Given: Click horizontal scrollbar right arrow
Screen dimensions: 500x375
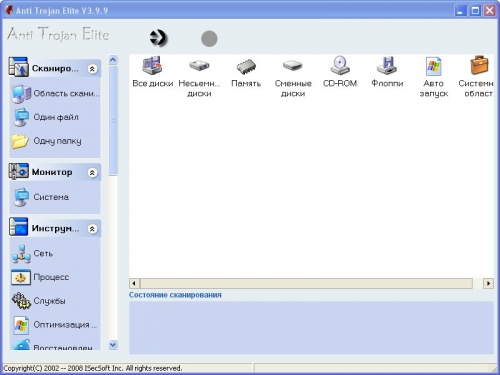Looking at the screenshot, I should coord(488,283).
